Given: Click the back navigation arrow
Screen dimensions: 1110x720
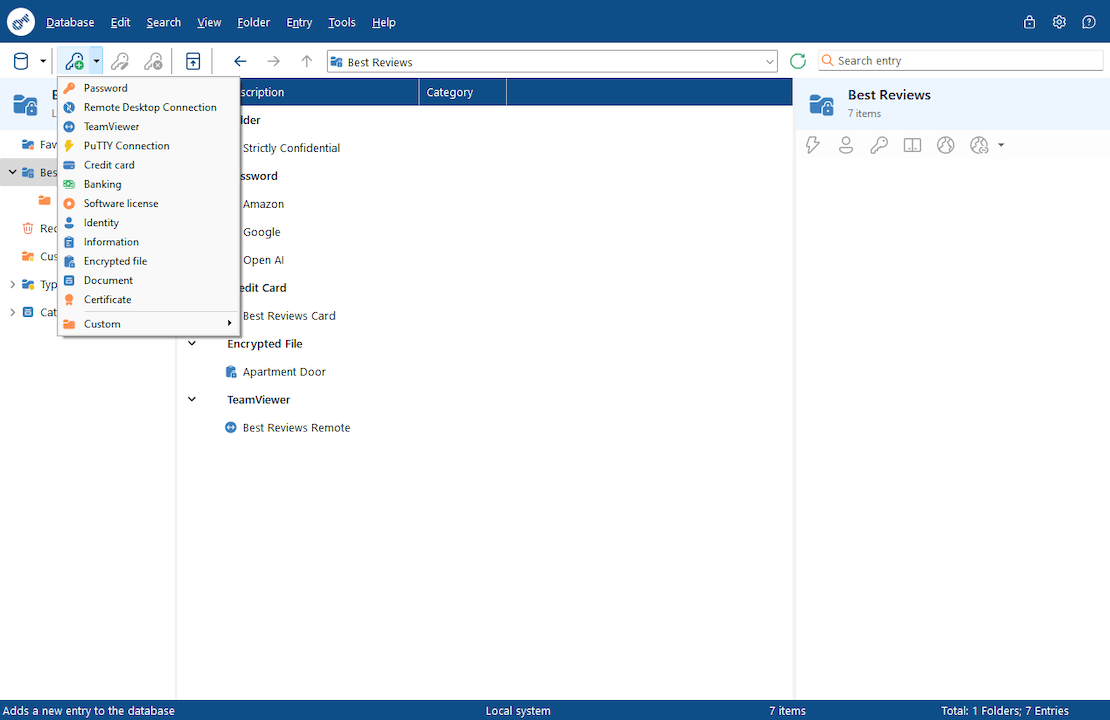Looking at the screenshot, I should (240, 61).
